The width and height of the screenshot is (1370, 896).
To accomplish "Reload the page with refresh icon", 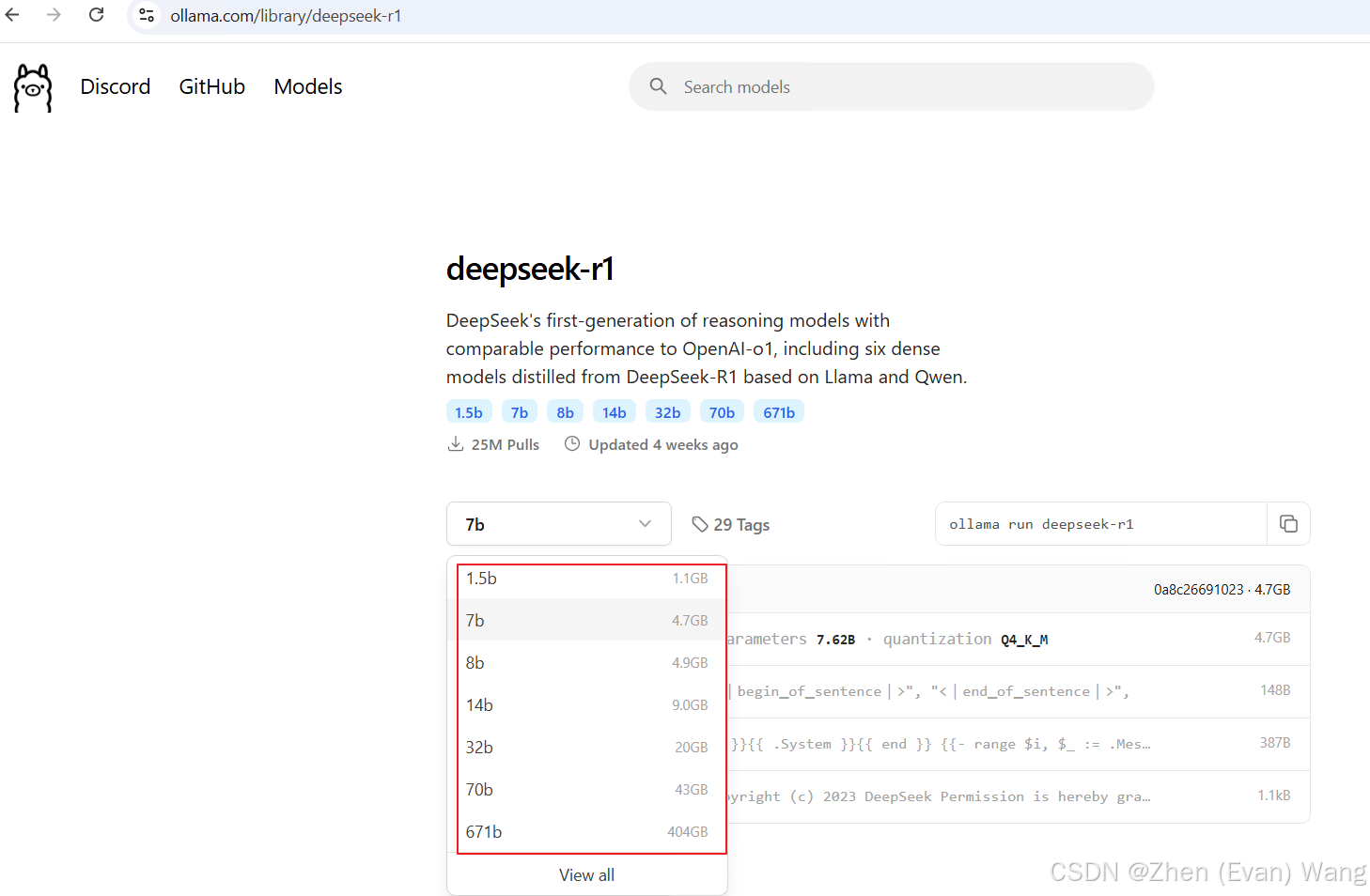I will click(x=96, y=15).
